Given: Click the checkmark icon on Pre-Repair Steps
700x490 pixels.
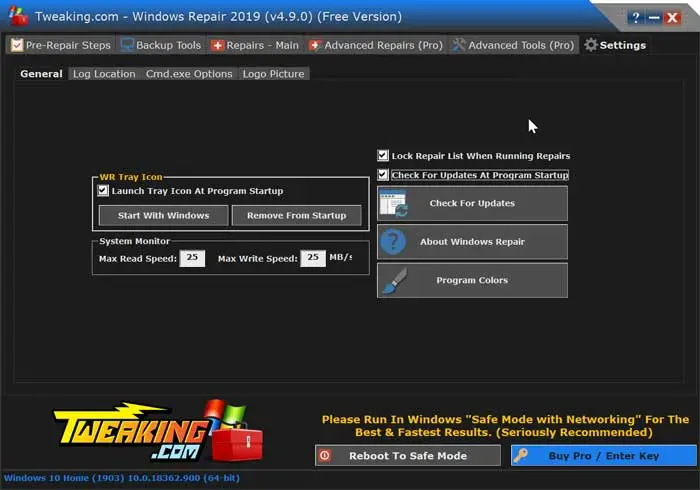Looking at the screenshot, I should [x=17, y=45].
